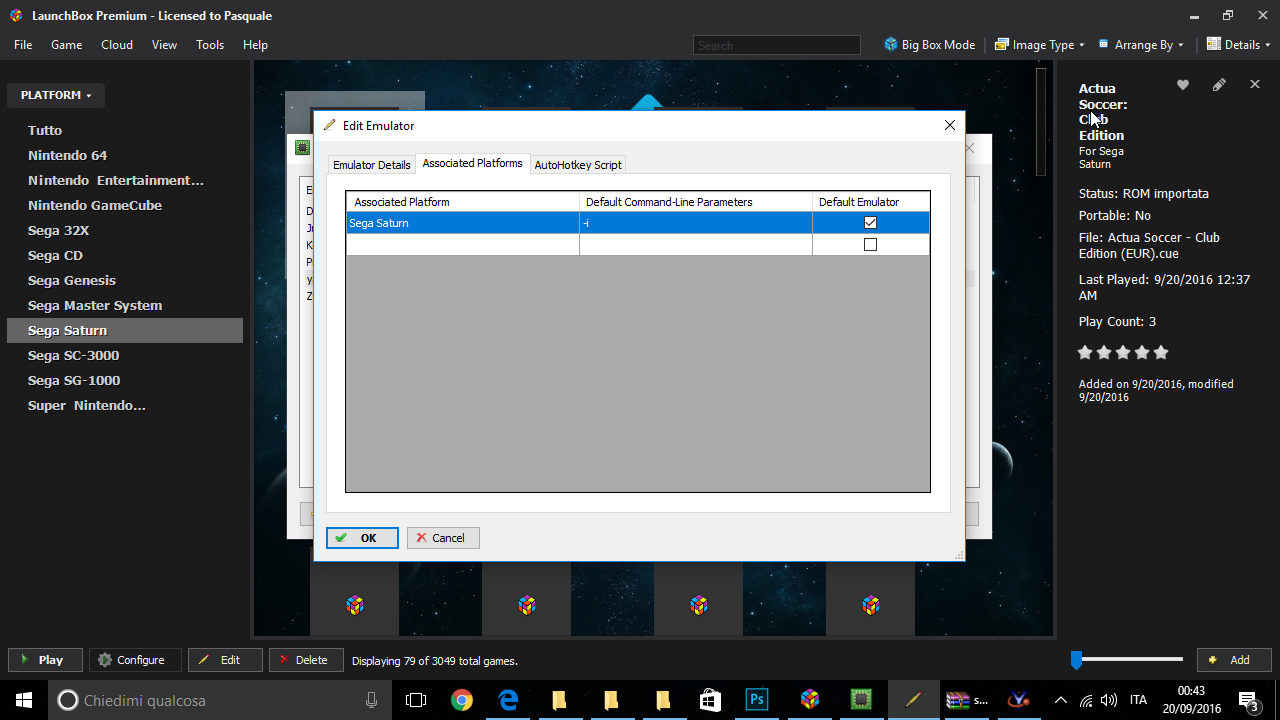Select Sega CD platform
This screenshot has width=1280, height=720.
[x=125, y=255]
